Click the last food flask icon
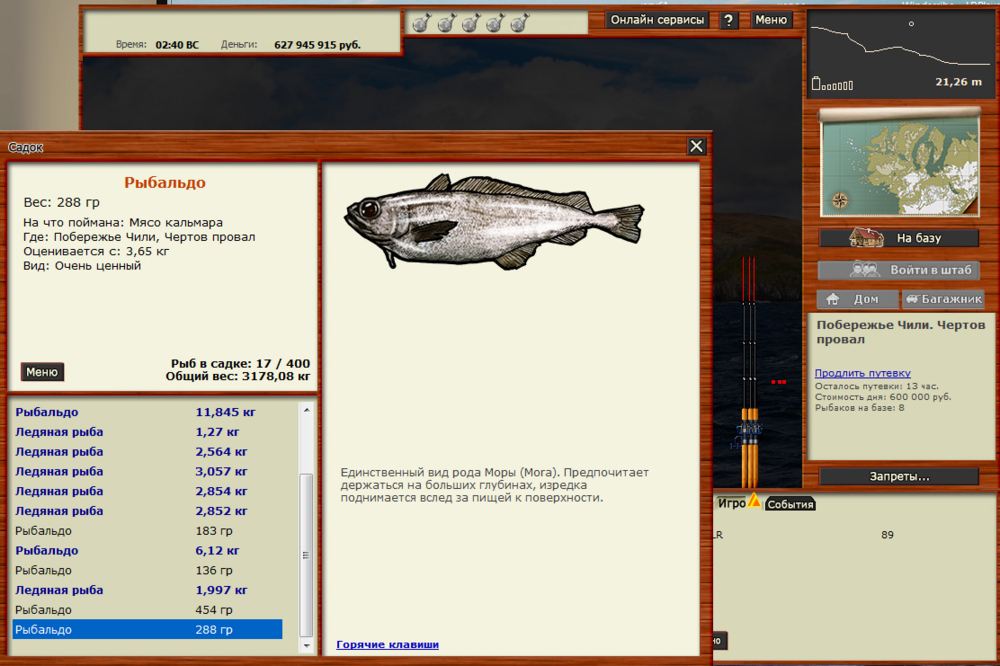Viewport: 1000px width, 666px height. tap(519, 22)
